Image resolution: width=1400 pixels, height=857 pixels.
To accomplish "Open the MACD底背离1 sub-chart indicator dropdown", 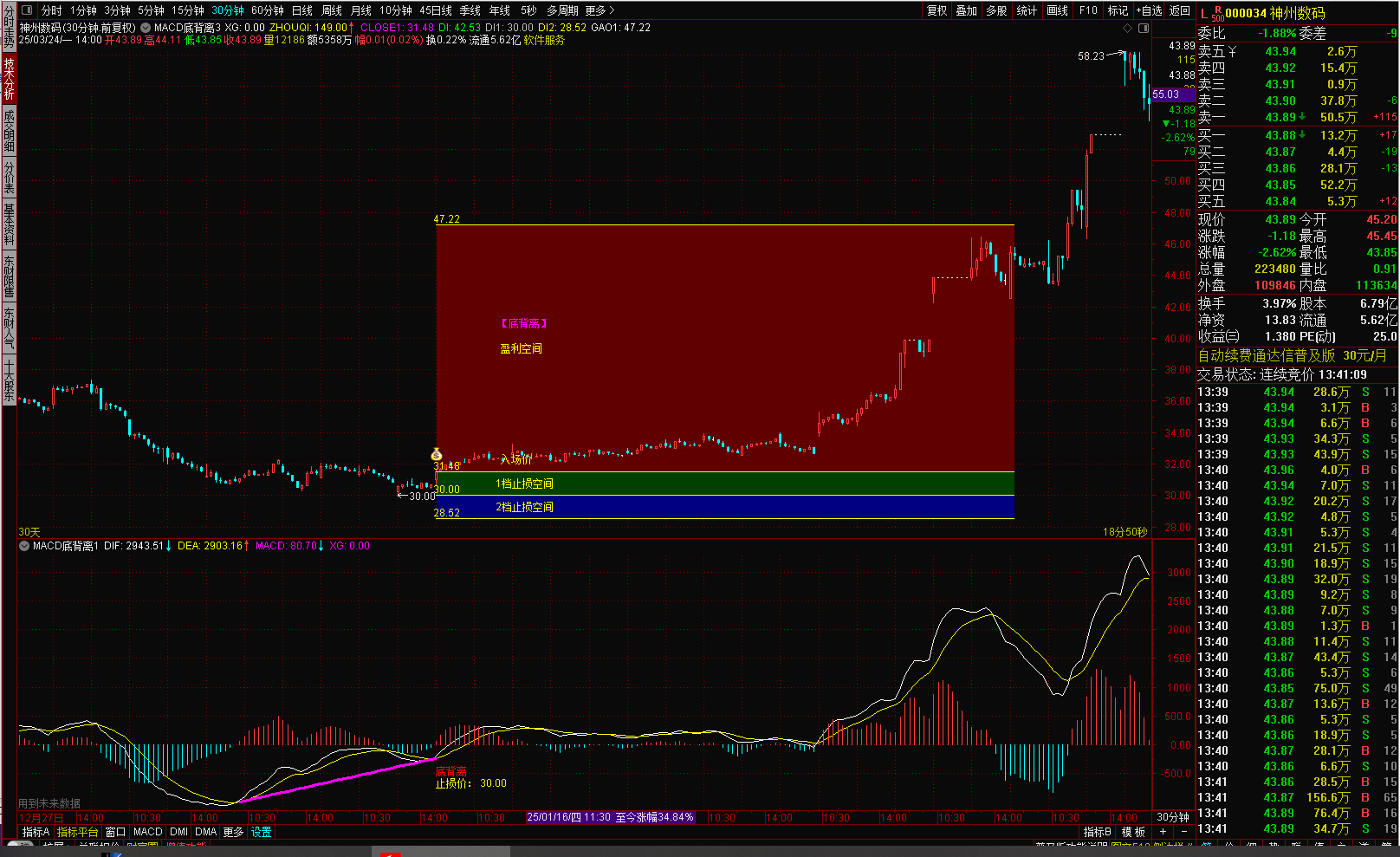I will [24, 546].
